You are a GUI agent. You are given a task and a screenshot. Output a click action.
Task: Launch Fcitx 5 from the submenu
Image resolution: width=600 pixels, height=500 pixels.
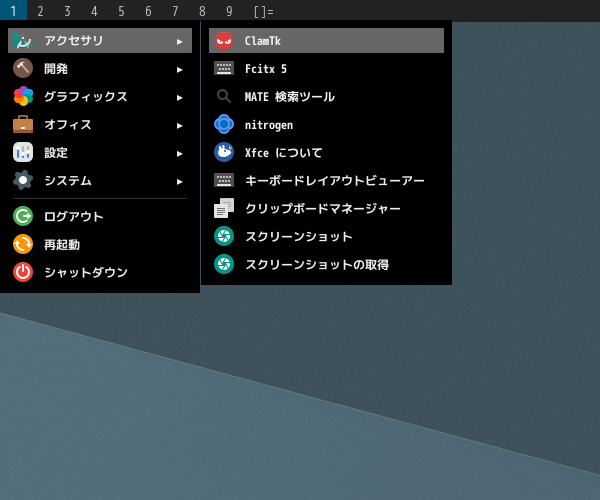(326, 68)
